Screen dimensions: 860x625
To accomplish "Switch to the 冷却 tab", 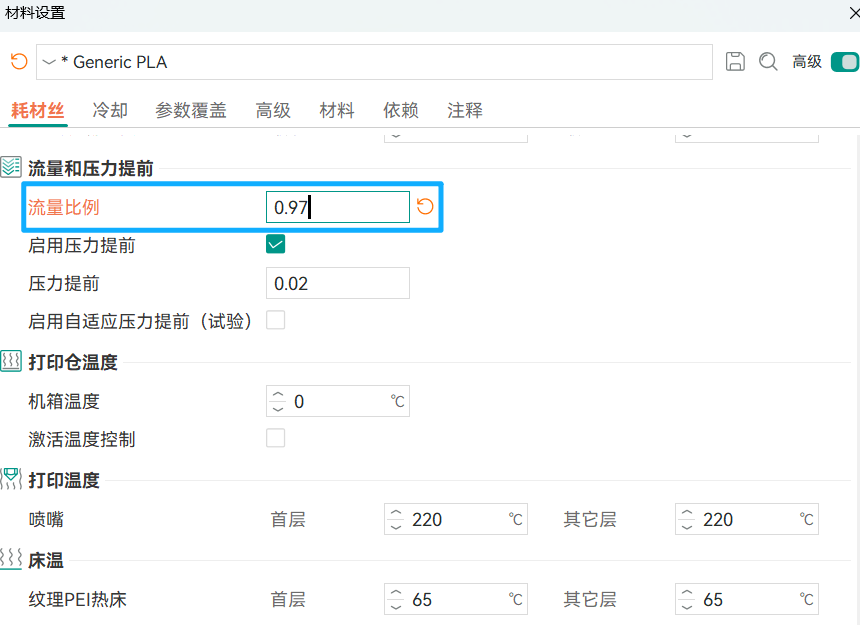I will 110,111.
